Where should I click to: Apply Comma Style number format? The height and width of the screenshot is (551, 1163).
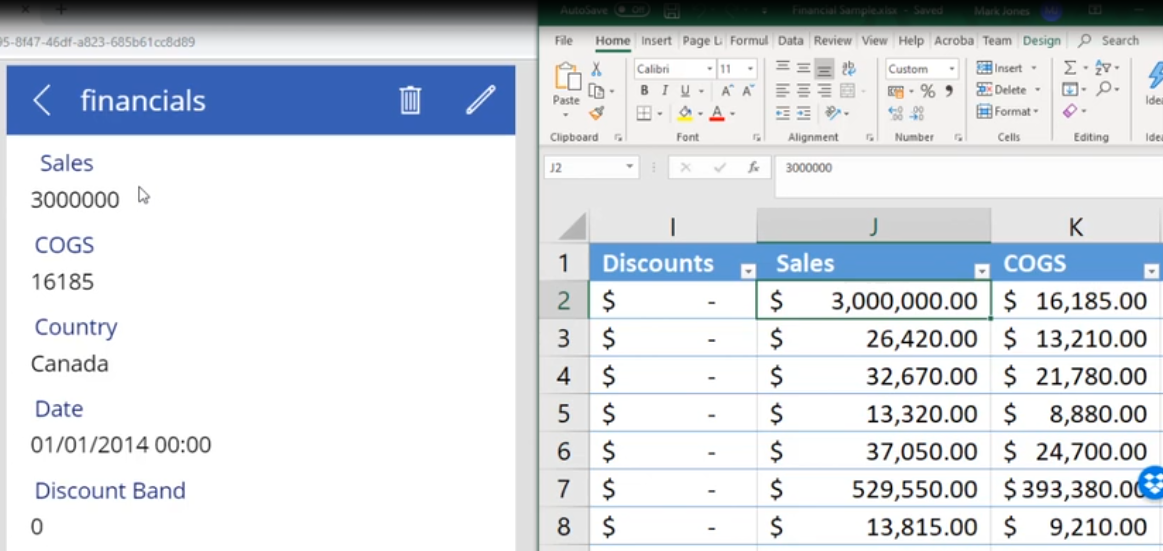[949, 90]
